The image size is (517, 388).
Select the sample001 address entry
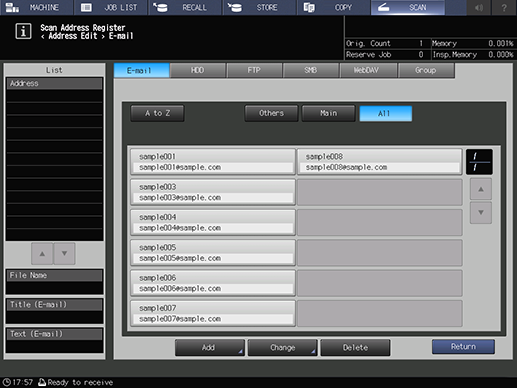tap(213, 162)
